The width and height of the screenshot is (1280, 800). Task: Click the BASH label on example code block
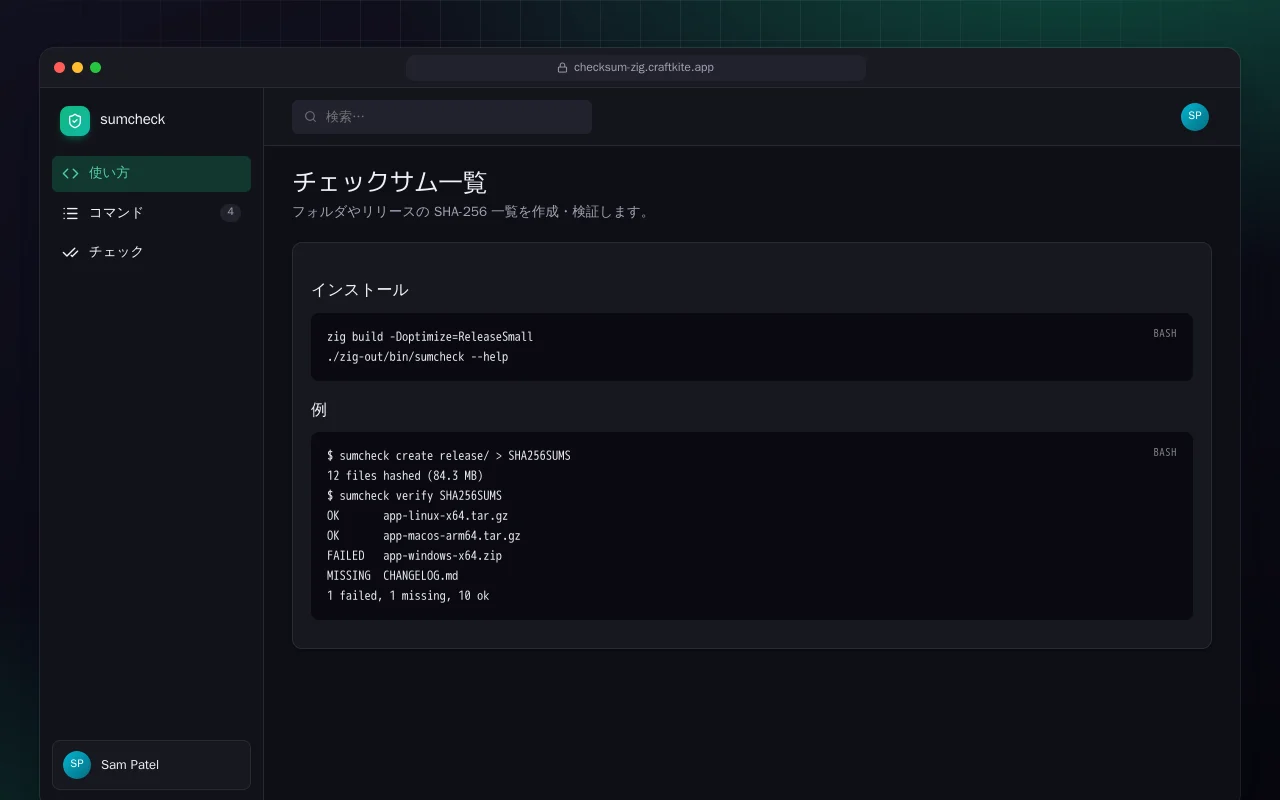click(1165, 452)
